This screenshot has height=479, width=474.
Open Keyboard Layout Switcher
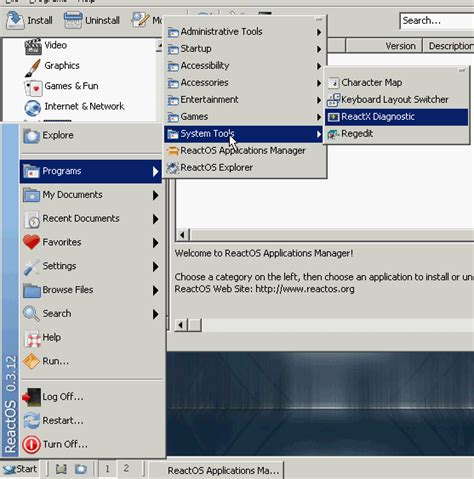[396, 100]
